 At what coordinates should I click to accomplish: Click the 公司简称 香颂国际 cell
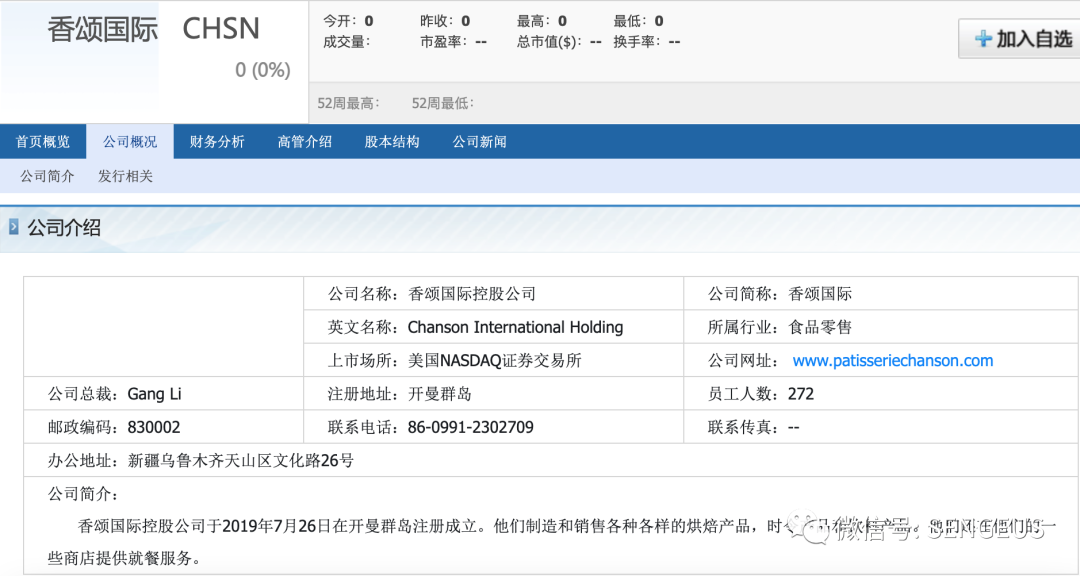(x=880, y=294)
